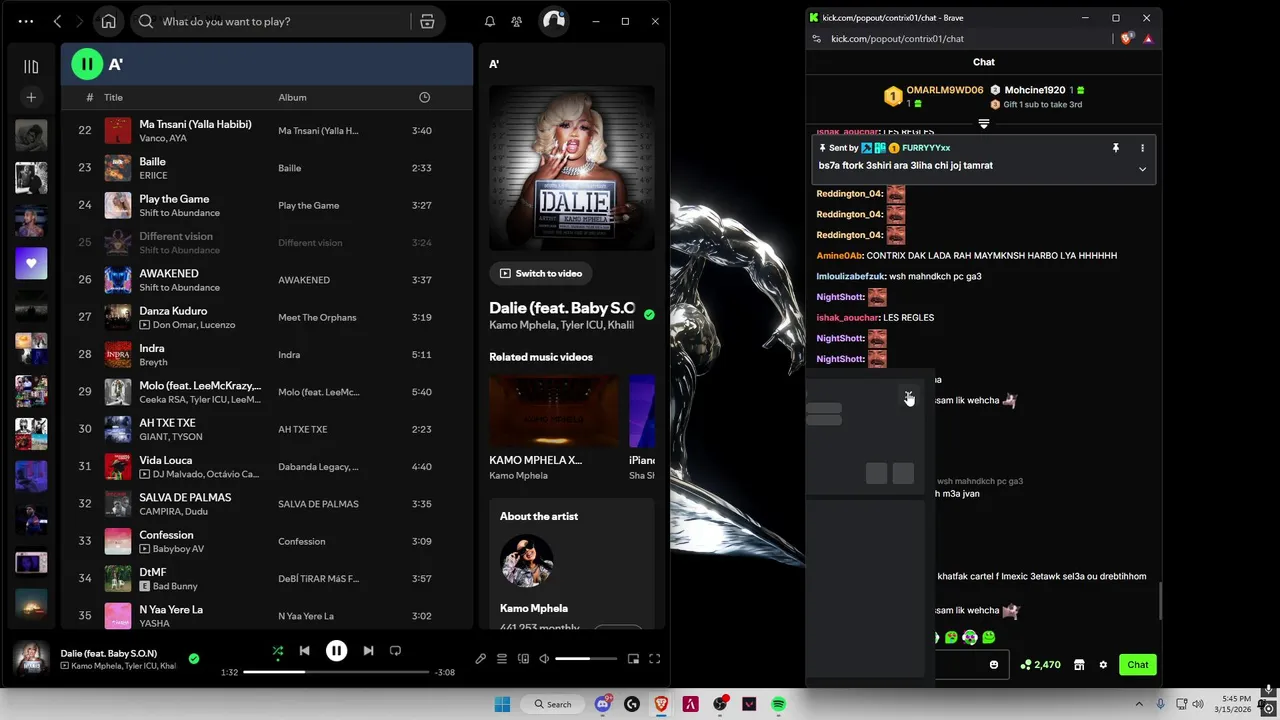Open Windows Start menu
The width and height of the screenshot is (1280, 720).
(x=502, y=704)
